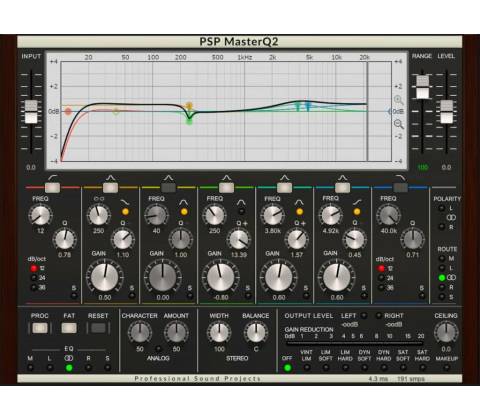Click the RESET button

pos(98,328)
